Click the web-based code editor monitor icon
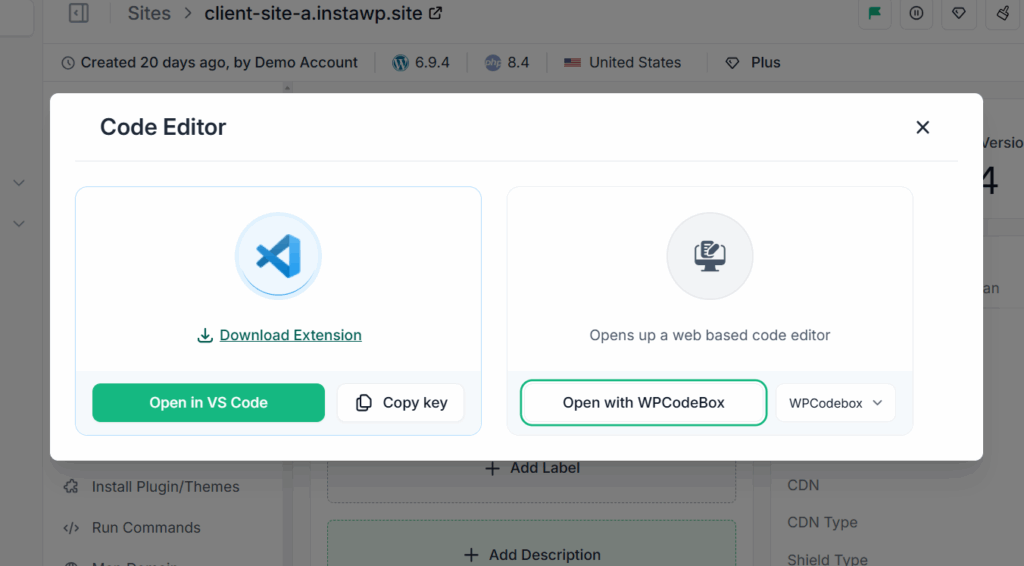 tap(710, 255)
